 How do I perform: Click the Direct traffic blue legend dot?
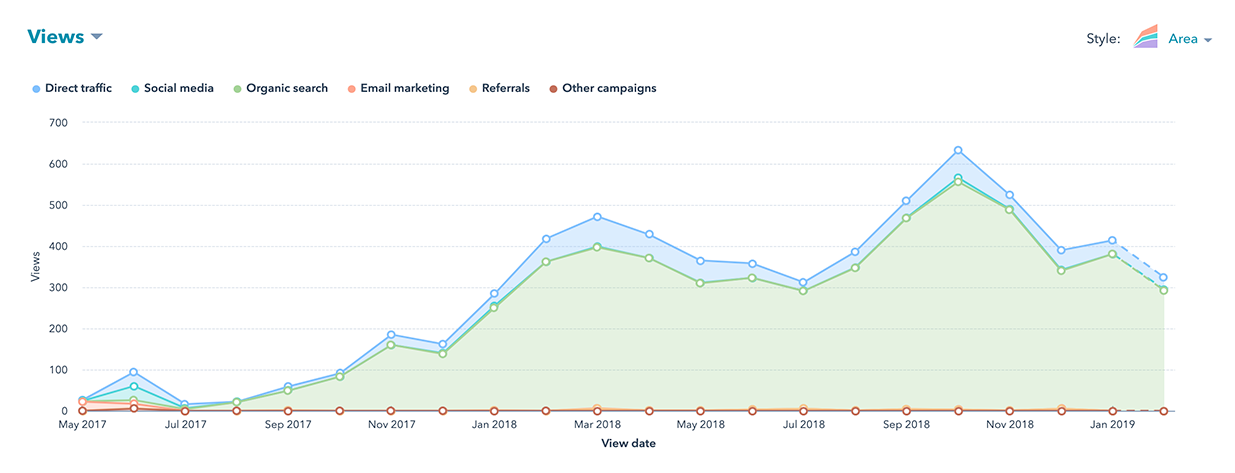pyautogui.click(x=36, y=89)
